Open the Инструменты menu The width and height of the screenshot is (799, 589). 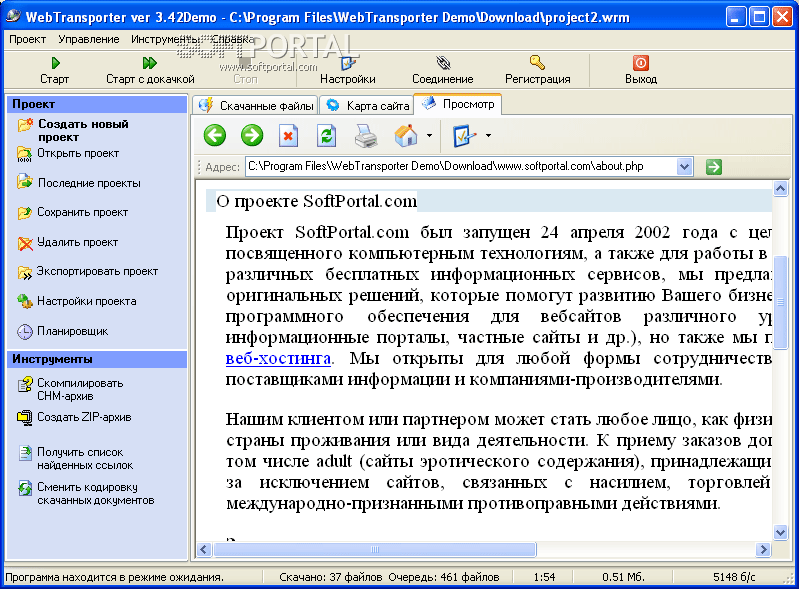(x=165, y=39)
